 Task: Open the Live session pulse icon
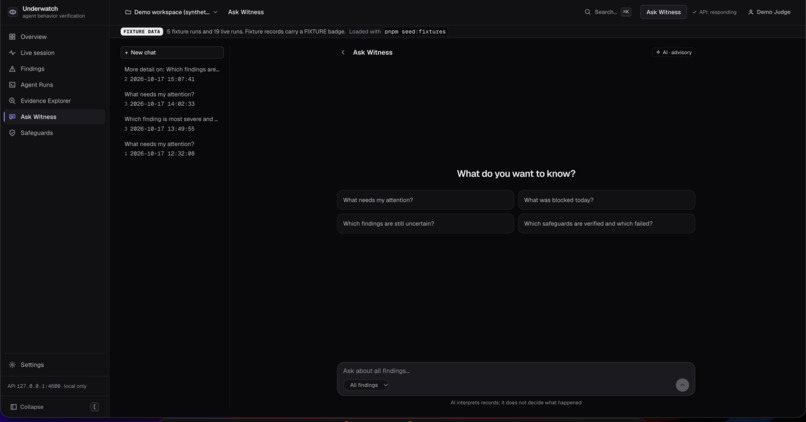click(12, 53)
